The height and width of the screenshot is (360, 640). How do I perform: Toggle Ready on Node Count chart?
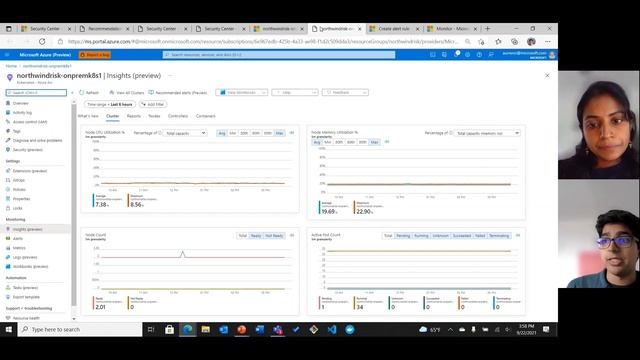pyautogui.click(x=256, y=236)
